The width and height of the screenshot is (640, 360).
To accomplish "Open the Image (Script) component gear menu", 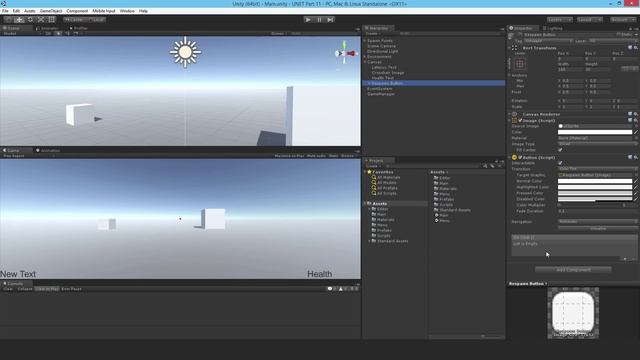I will point(635,120).
